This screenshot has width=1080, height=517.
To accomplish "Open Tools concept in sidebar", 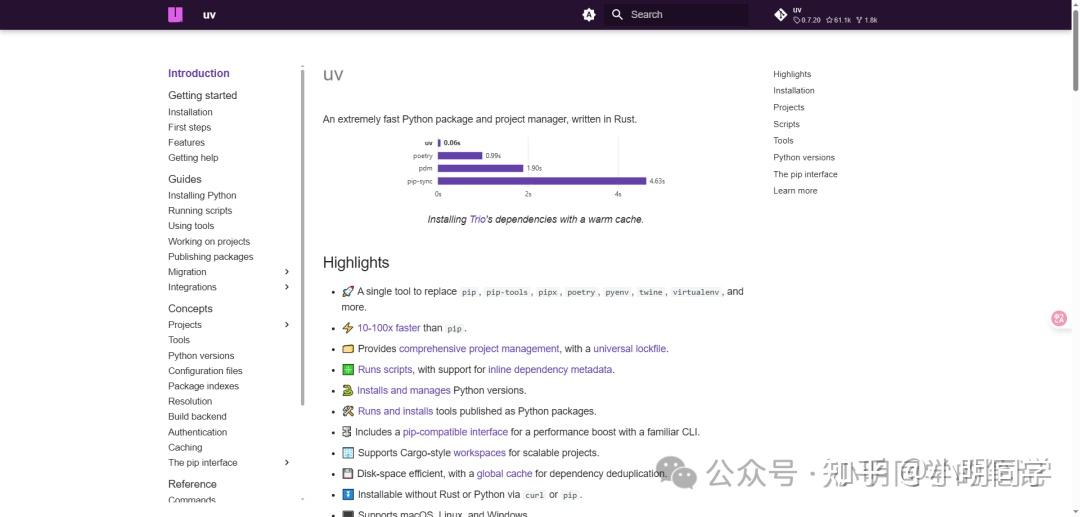I will point(179,340).
